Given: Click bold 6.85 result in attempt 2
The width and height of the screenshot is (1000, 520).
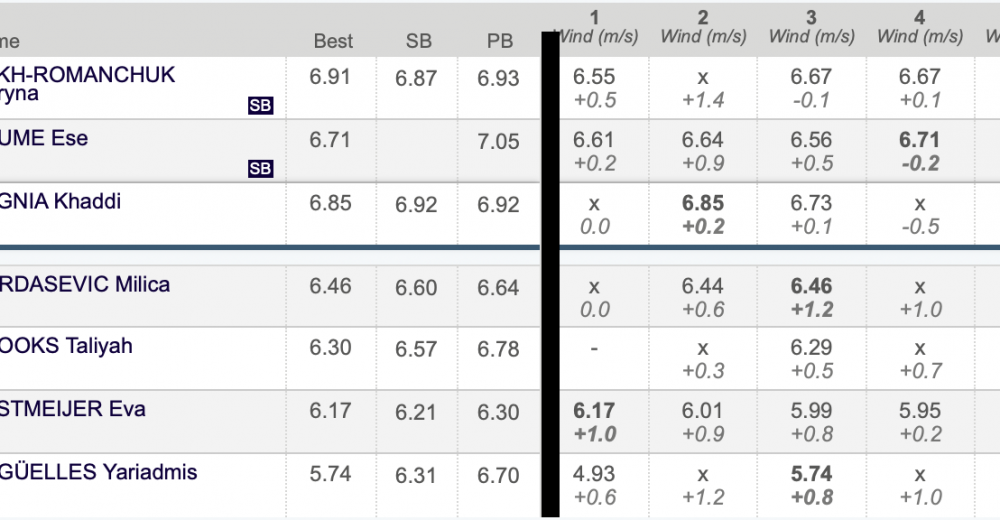Looking at the screenshot, I should coord(703,203).
